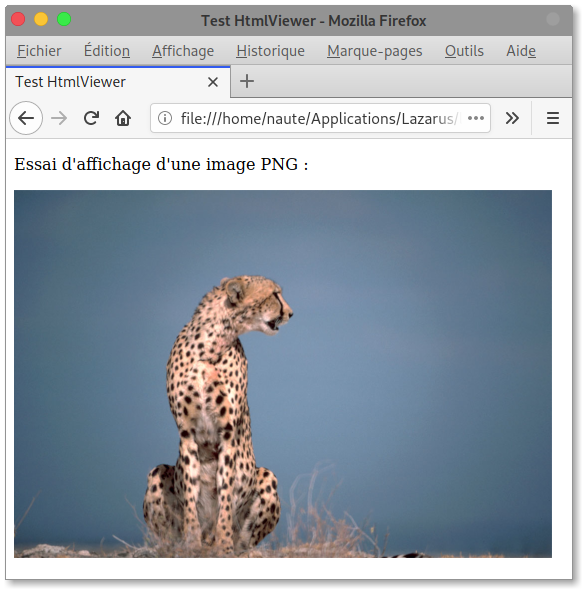Screen dimensions: 582x589
Task: Close the window with red button
Action: (18, 19)
